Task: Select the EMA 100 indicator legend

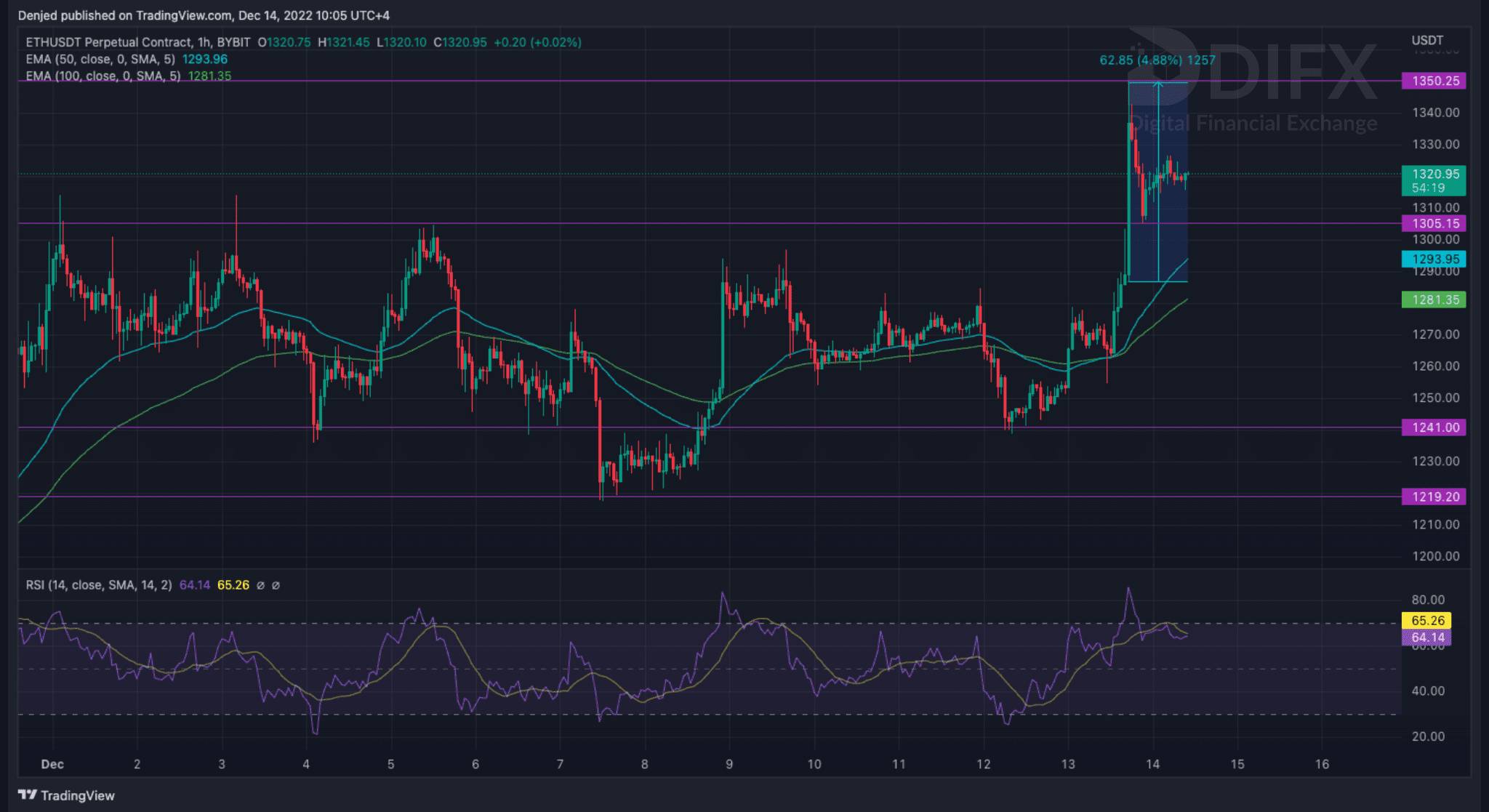Action: point(103,76)
